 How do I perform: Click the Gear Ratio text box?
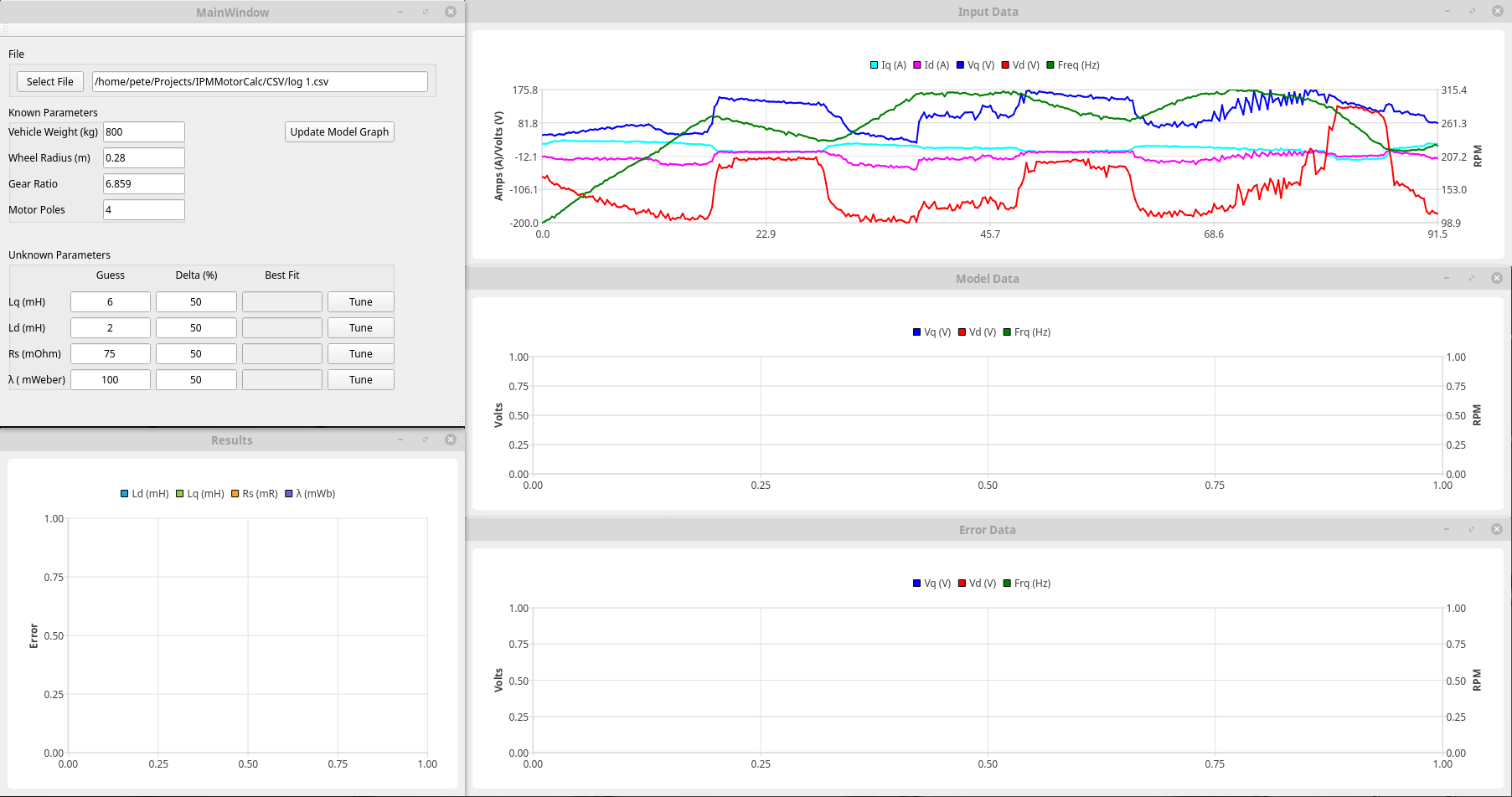(143, 184)
